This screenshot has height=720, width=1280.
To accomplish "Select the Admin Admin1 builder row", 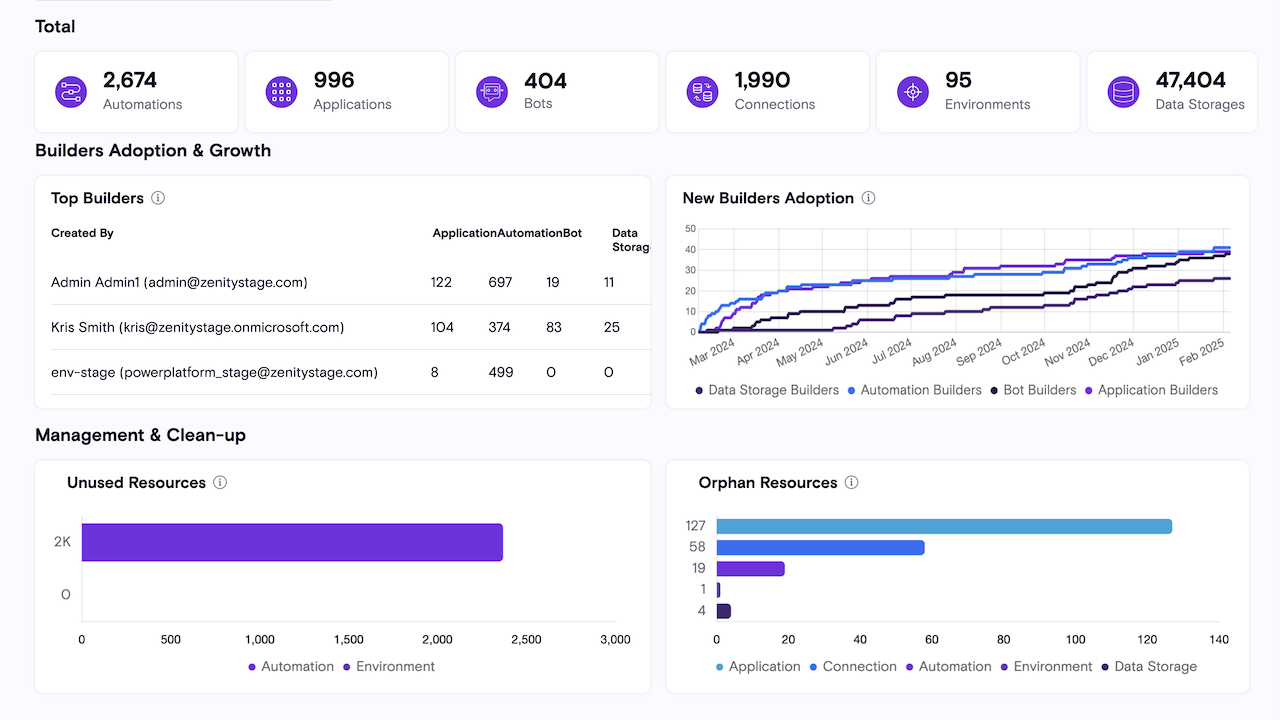I will pos(179,283).
